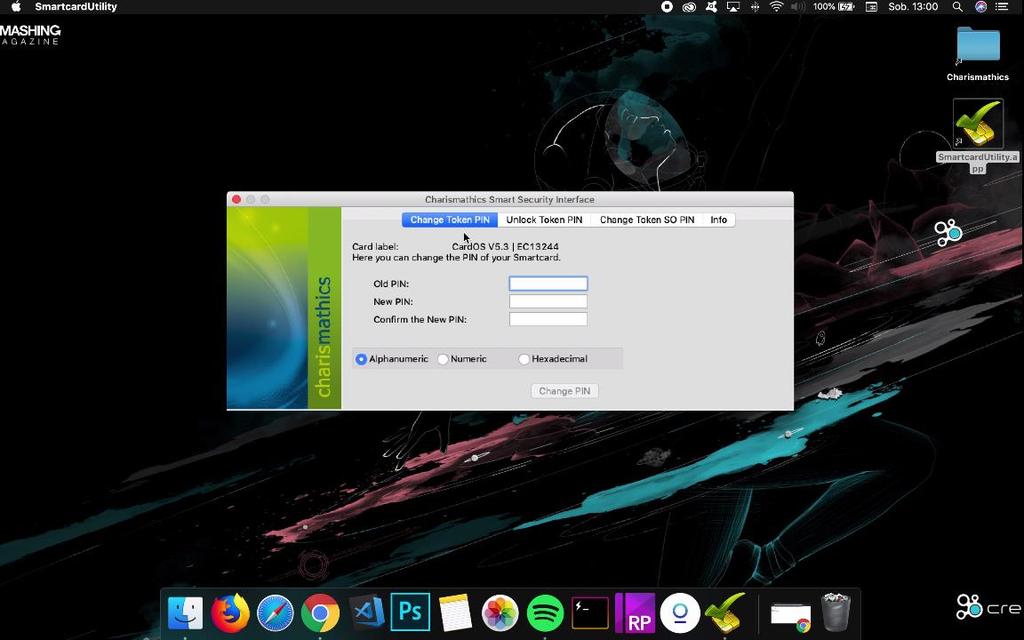Open Safari from the Dock

point(275,613)
